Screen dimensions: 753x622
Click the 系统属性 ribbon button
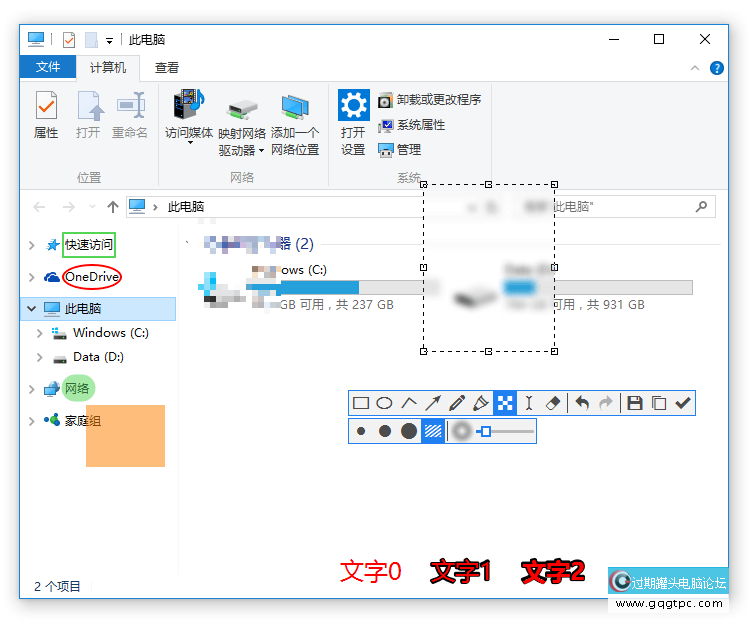(412, 125)
